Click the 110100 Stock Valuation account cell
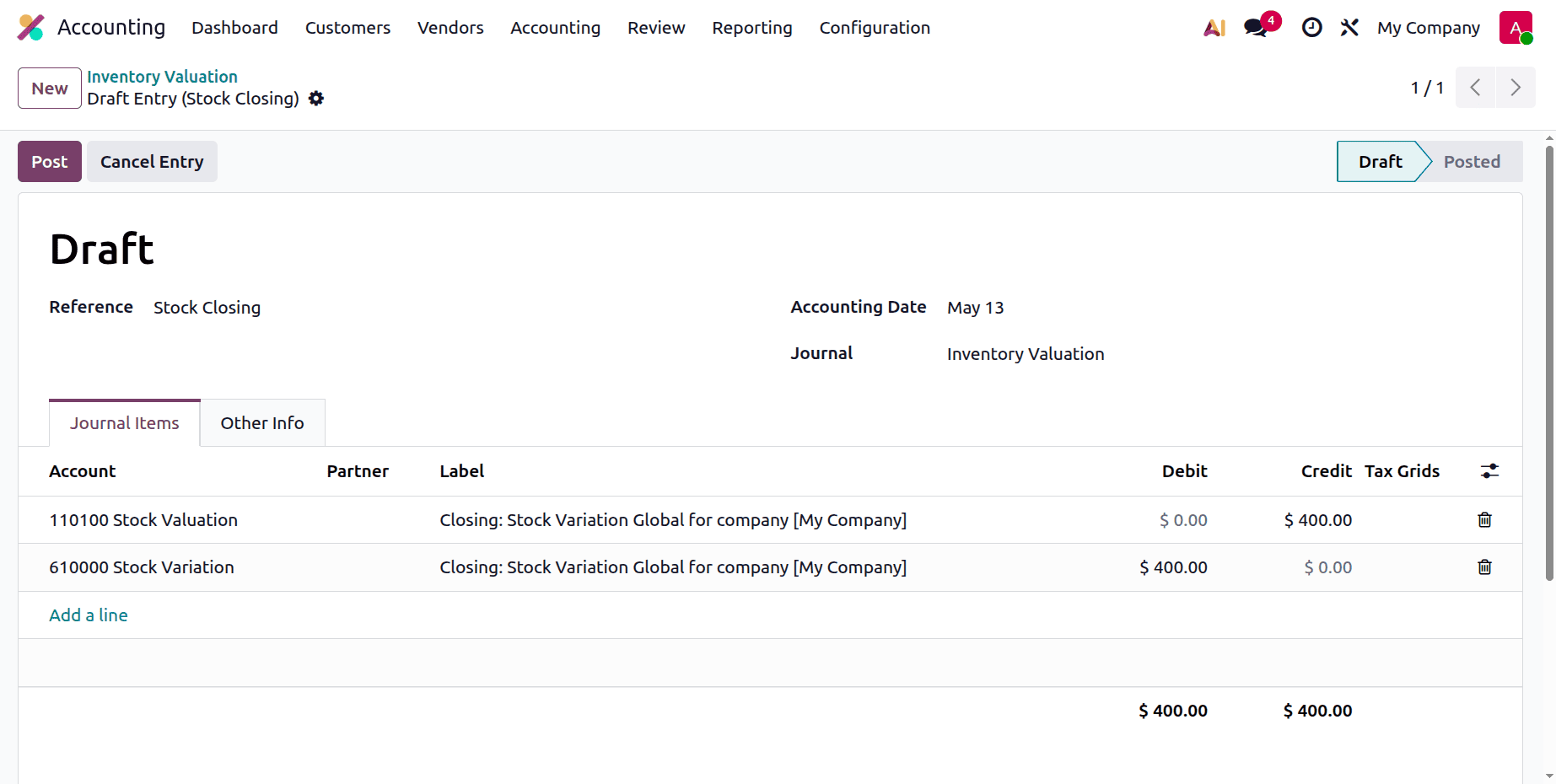 click(143, 520)
